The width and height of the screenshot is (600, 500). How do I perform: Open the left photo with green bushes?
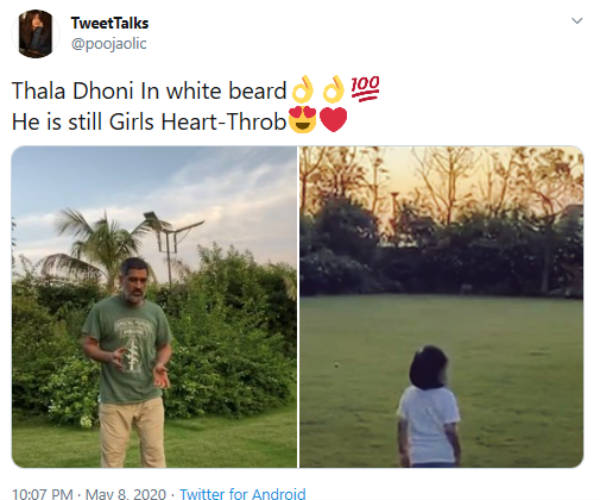pos(154,307)
